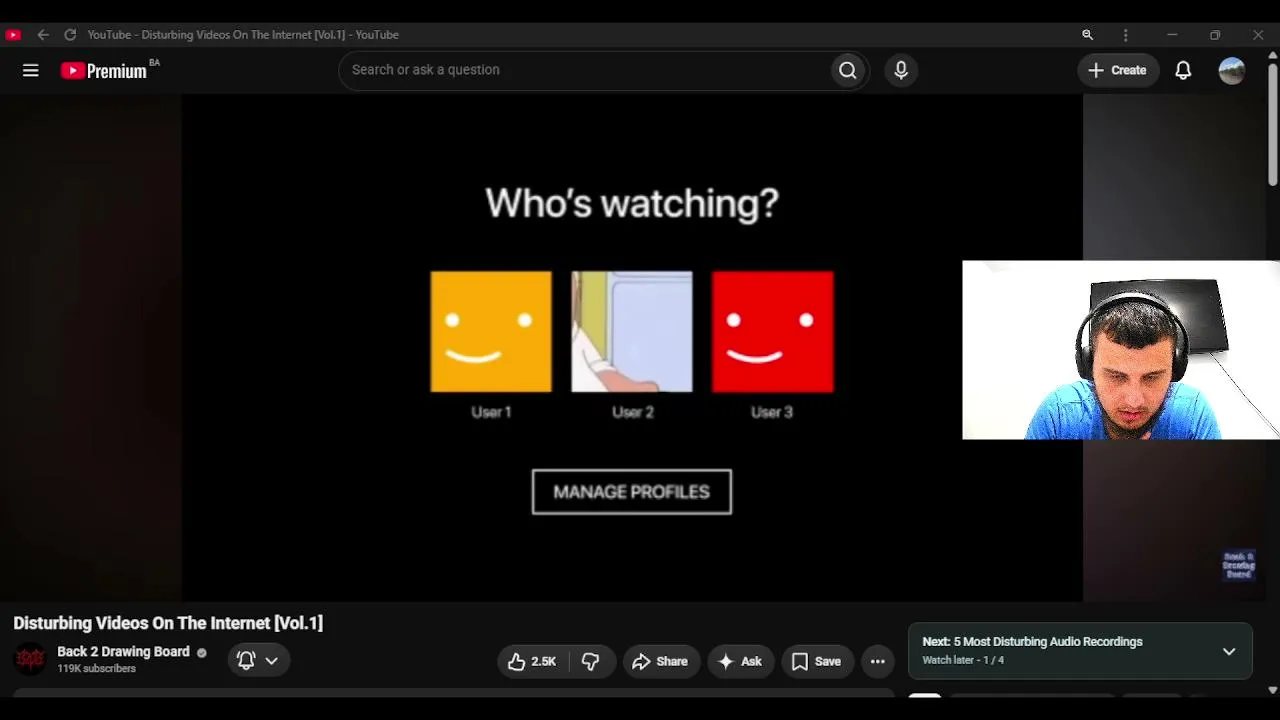Open the notifications bell in header
Screen dimensions: 1280x720
tap(1183, 70)
